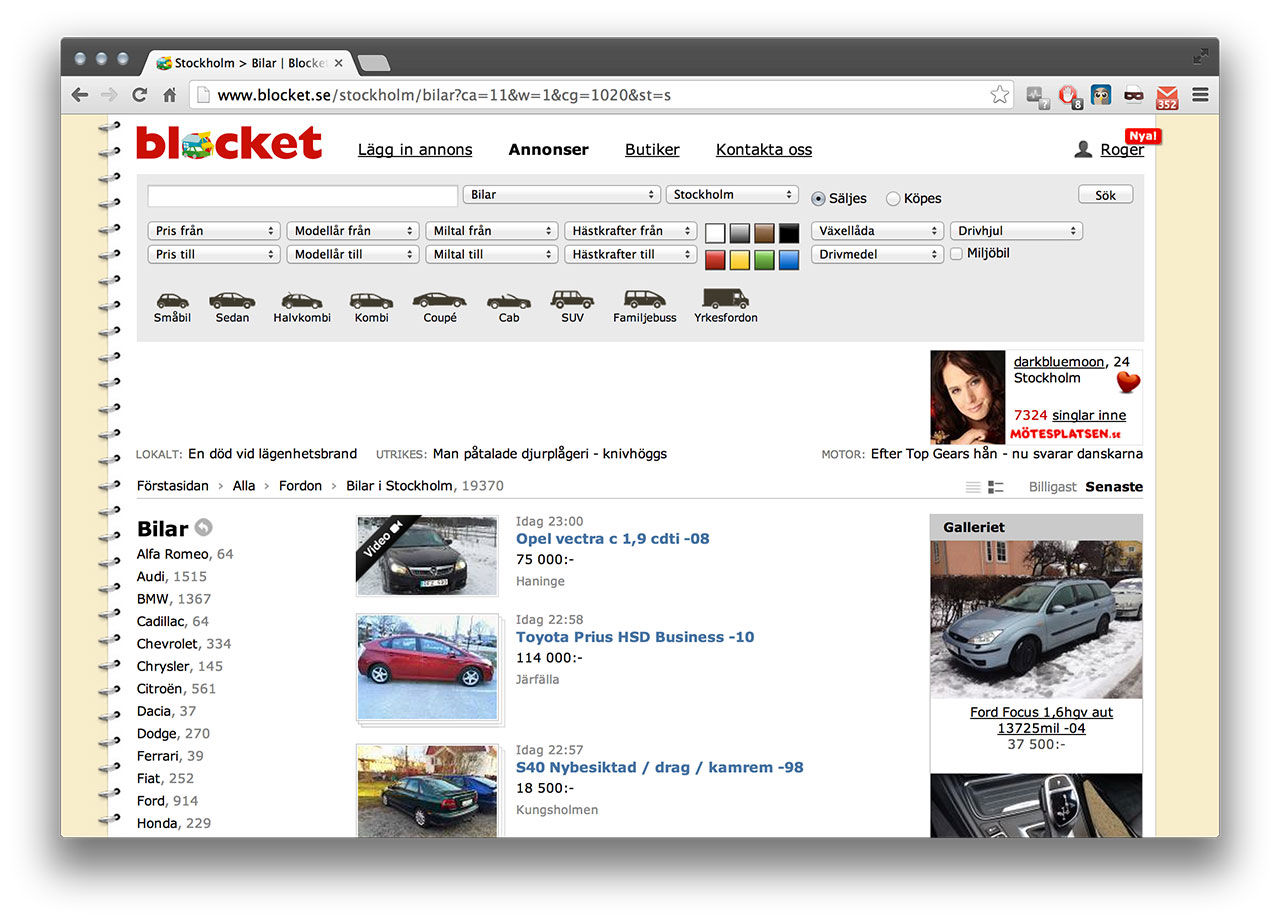Click the Bilar category reset arrow icon
The image size is (1280, 922).
[x=204, y=528]
